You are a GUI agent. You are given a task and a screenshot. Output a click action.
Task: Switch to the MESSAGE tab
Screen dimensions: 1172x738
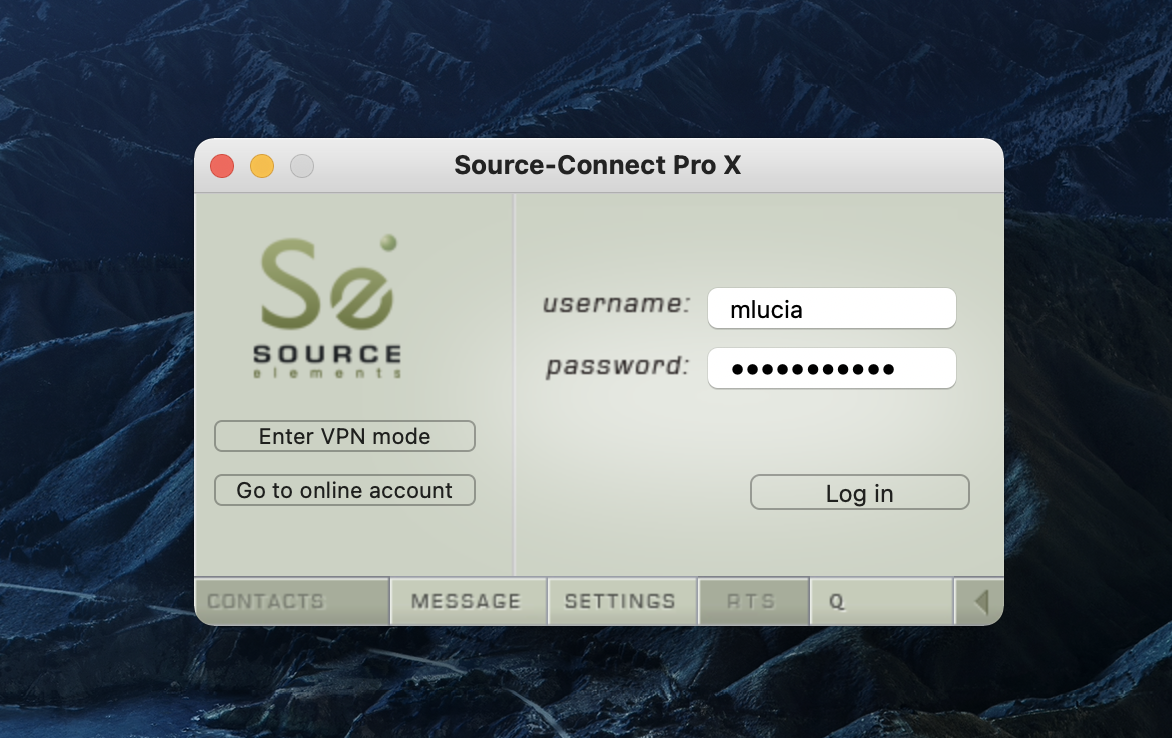[x=467, y=601]
